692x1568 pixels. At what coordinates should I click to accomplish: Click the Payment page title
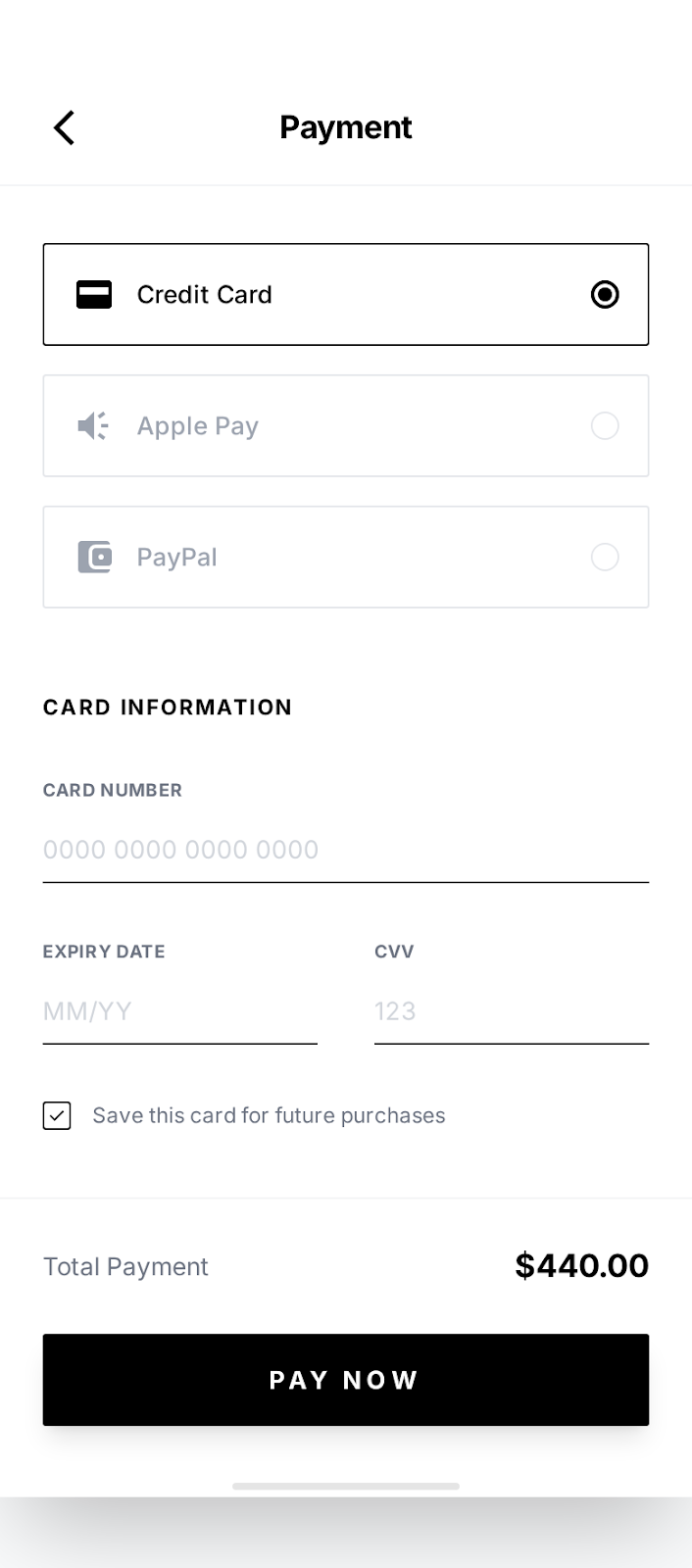pyautogui.click(x=346, y=127)
